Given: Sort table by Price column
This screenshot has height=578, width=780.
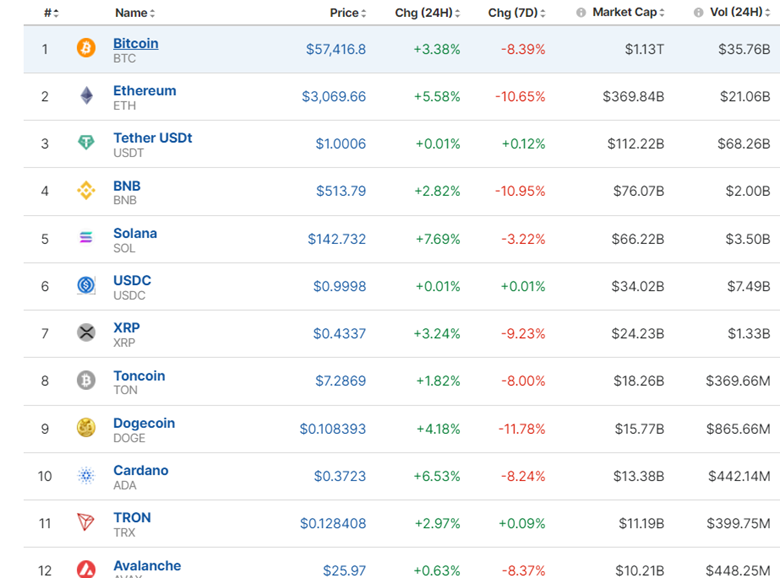Looking at the screenshot, I should 347,13.
